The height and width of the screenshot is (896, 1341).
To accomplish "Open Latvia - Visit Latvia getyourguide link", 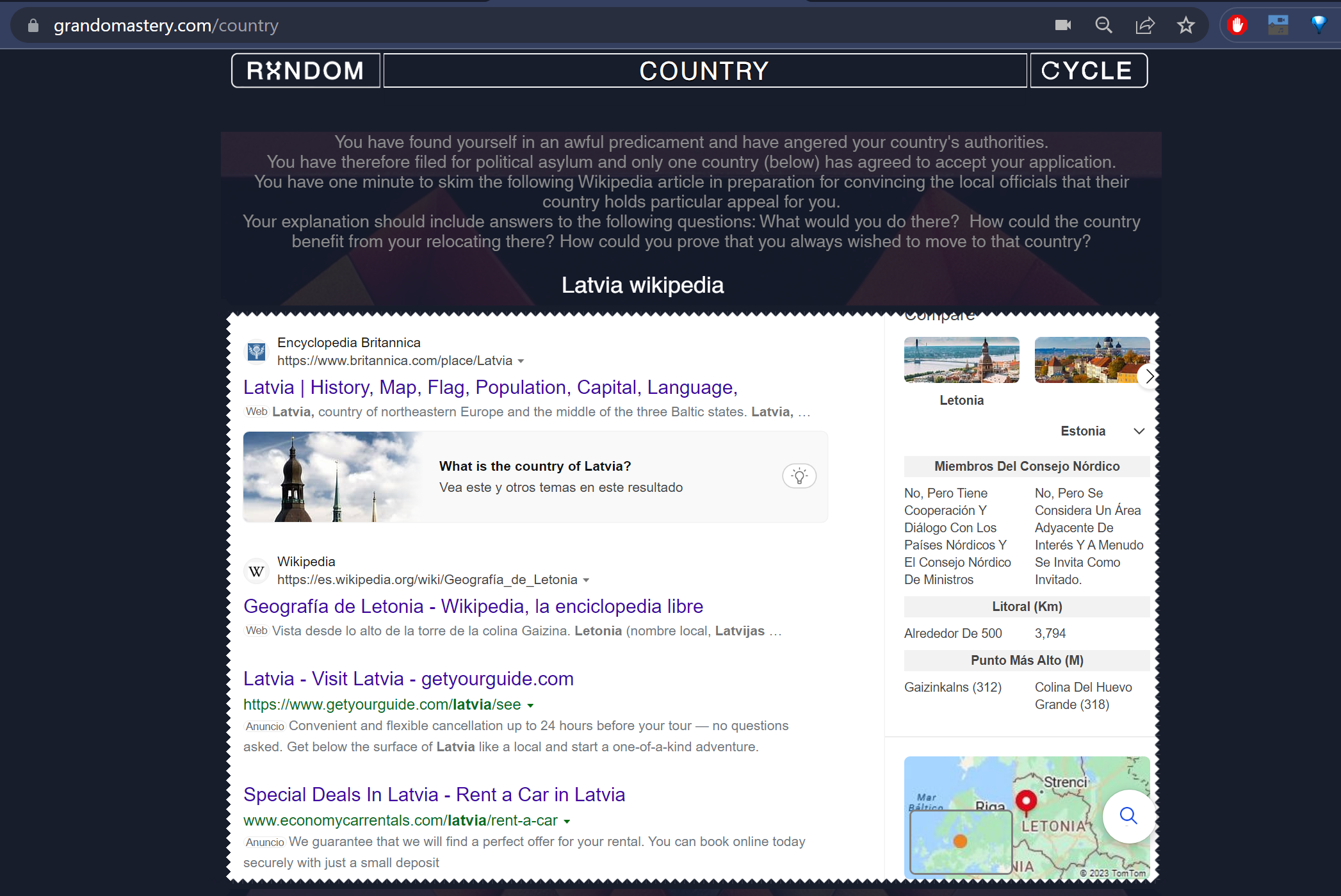I will click(x=409, y=678).
